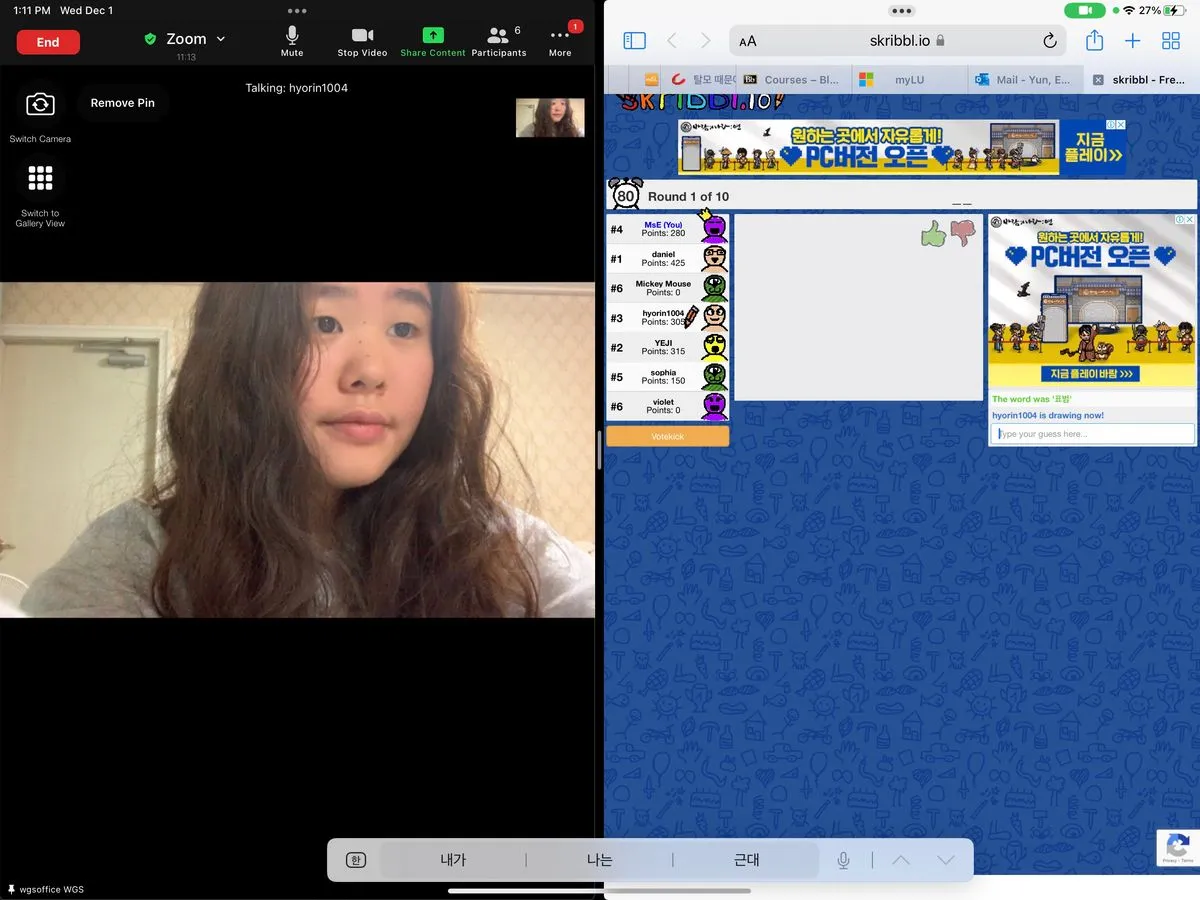Reload the skribbl.io page
The image size is (1200, 900).
(1049, 41)
